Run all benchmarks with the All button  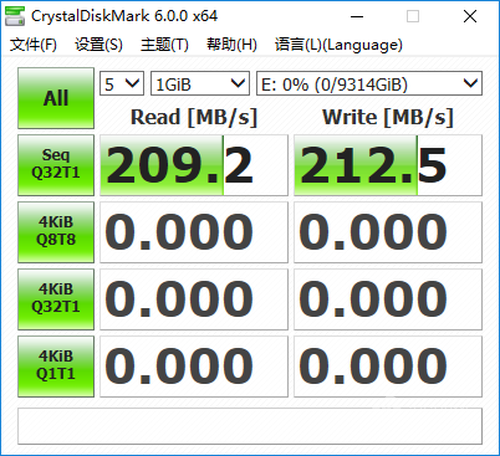click(x=56, y=98)
